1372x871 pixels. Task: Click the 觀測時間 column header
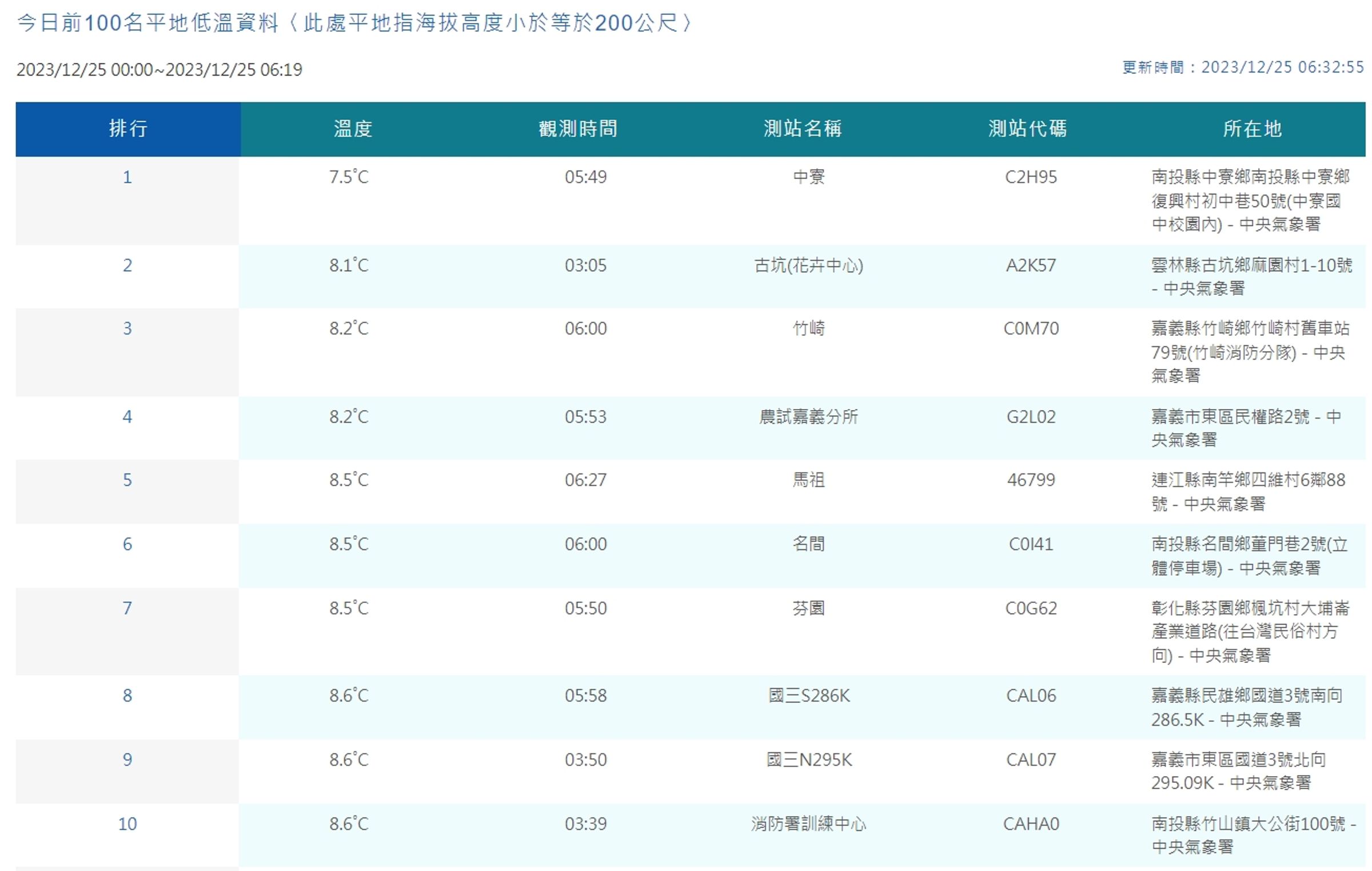tap(578, 129)
